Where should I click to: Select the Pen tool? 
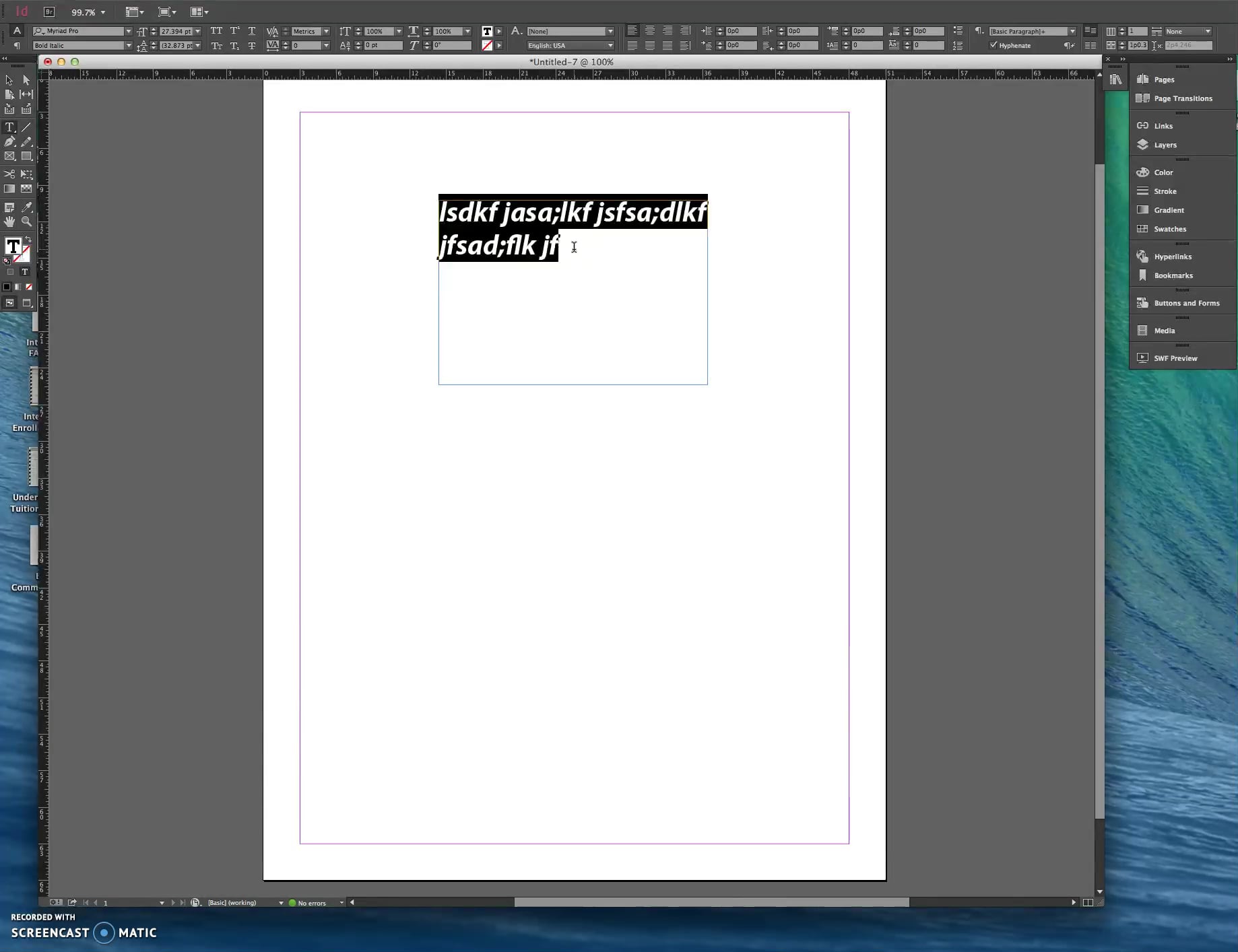coord(9,141)
